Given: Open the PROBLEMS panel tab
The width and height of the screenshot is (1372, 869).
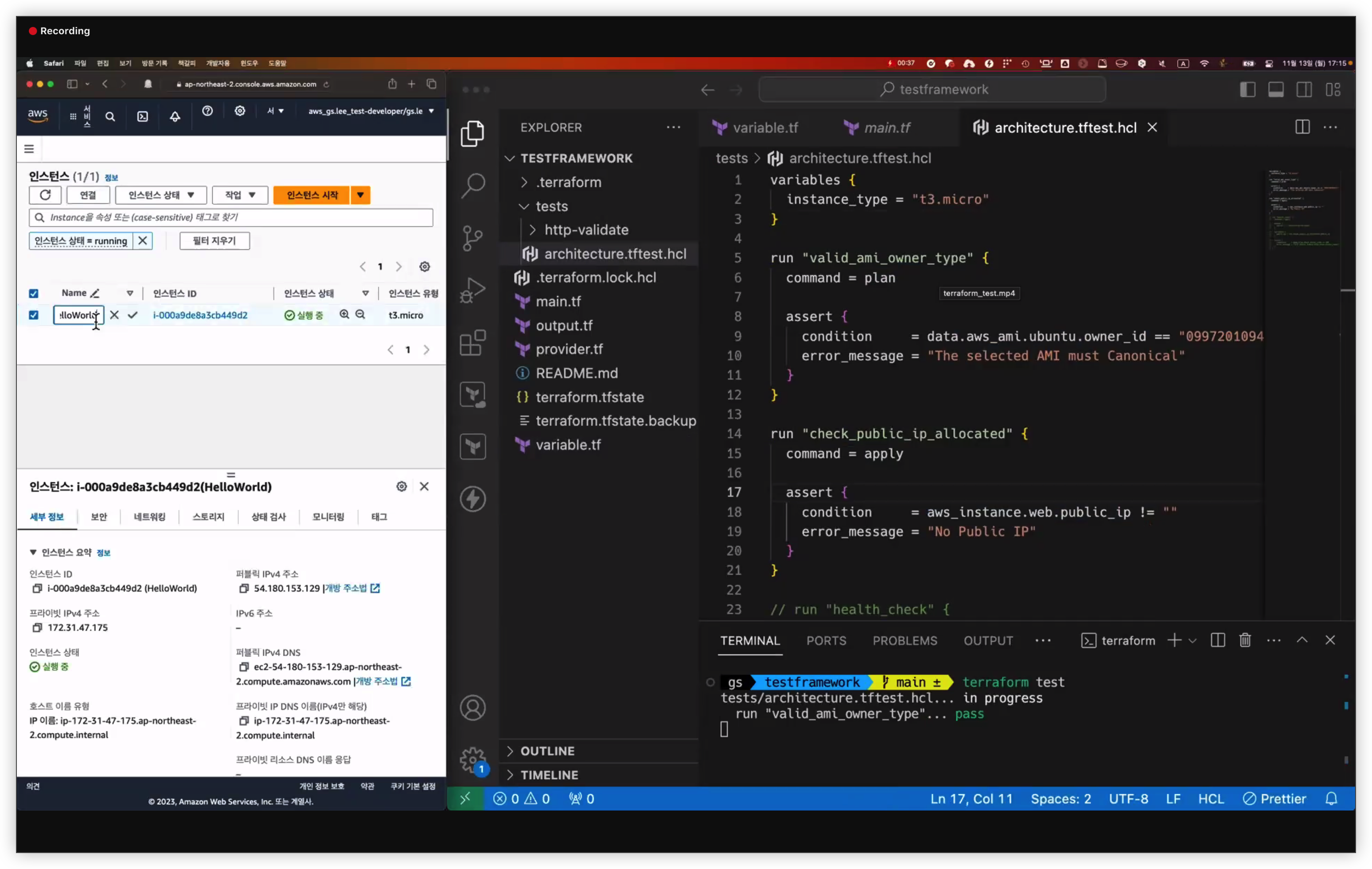Looking at the screenshot, I should (x=904, y=640).
